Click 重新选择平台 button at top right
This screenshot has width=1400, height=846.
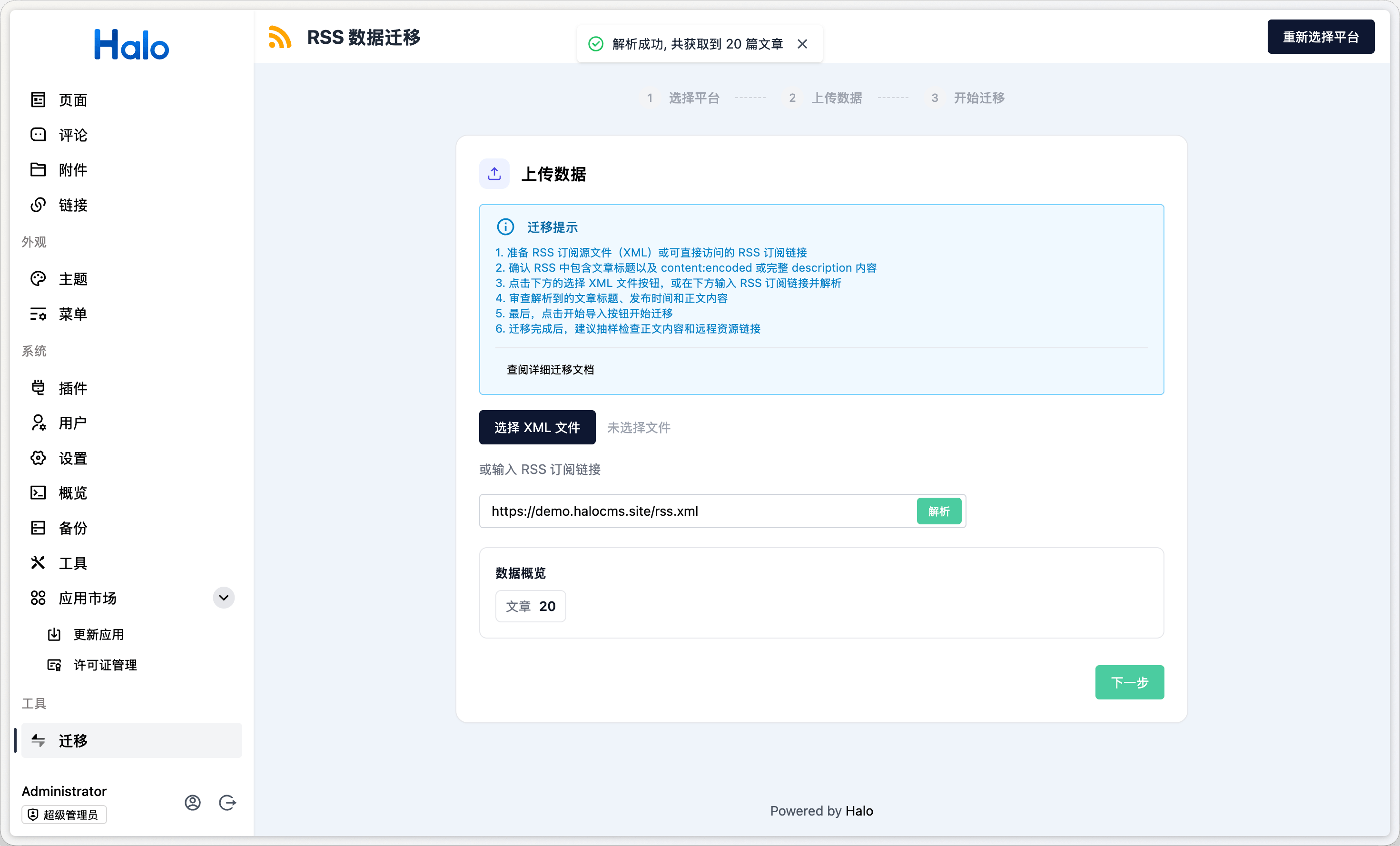[1320, 37]
